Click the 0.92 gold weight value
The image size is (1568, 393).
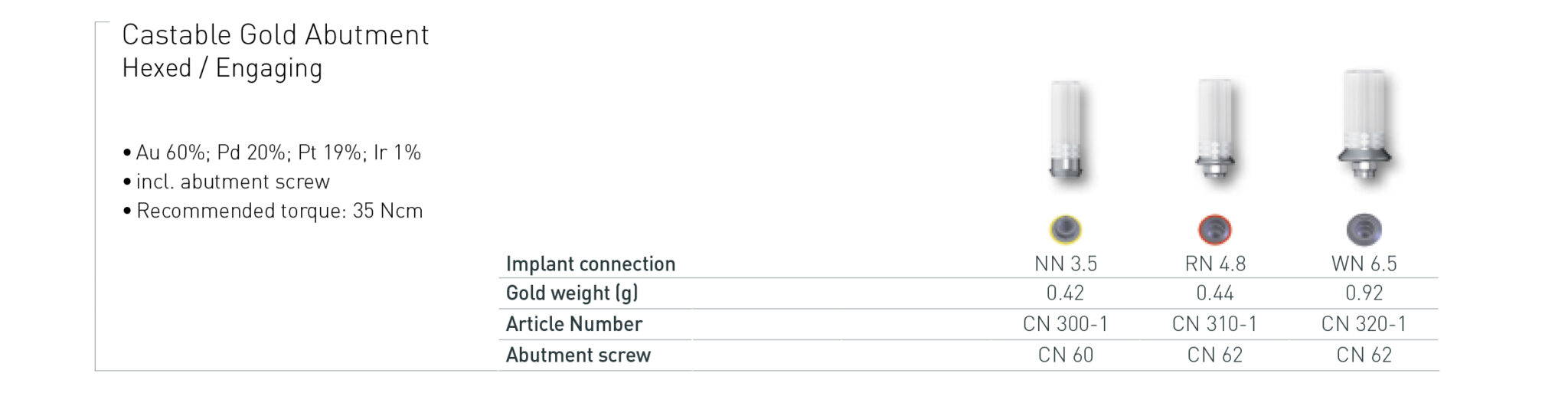point(1364,293)
